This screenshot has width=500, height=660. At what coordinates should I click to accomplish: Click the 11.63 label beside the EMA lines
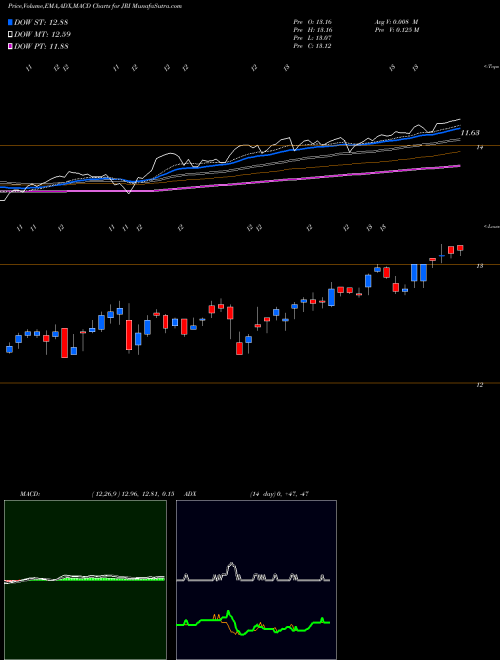click(x=470, y=133)
